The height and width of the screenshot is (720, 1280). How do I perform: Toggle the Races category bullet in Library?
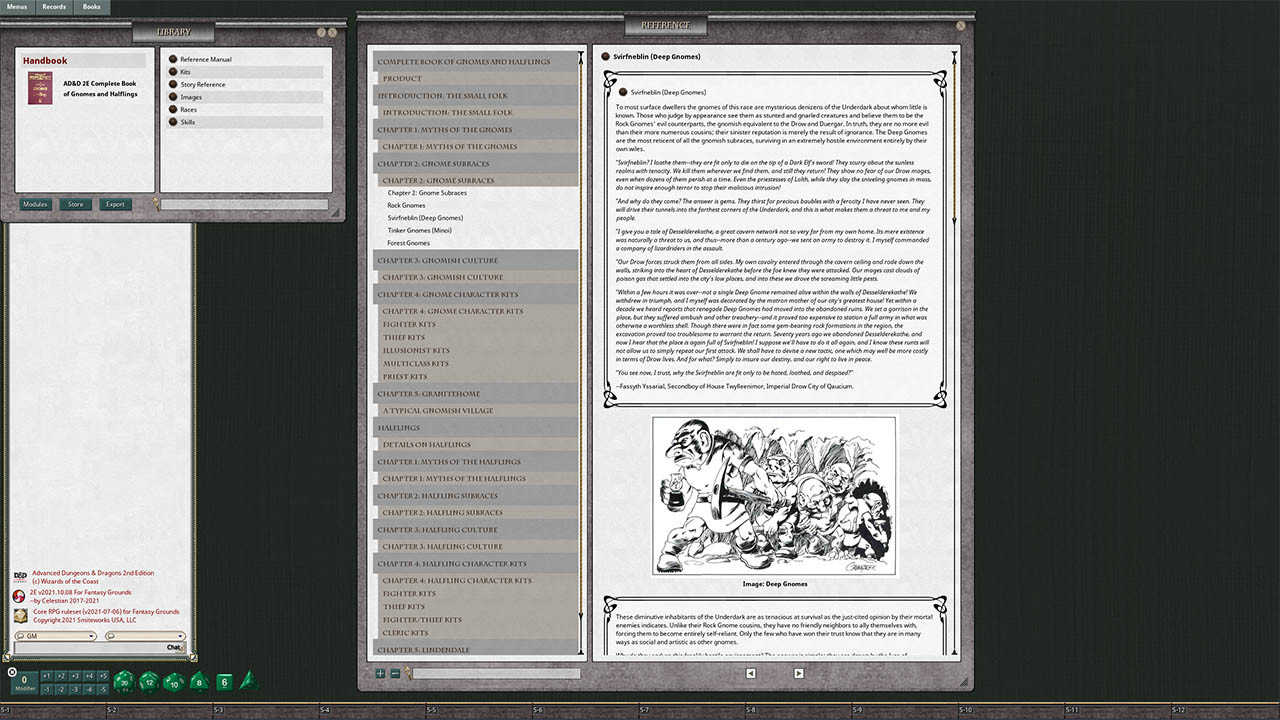click(x=172, y=109)
